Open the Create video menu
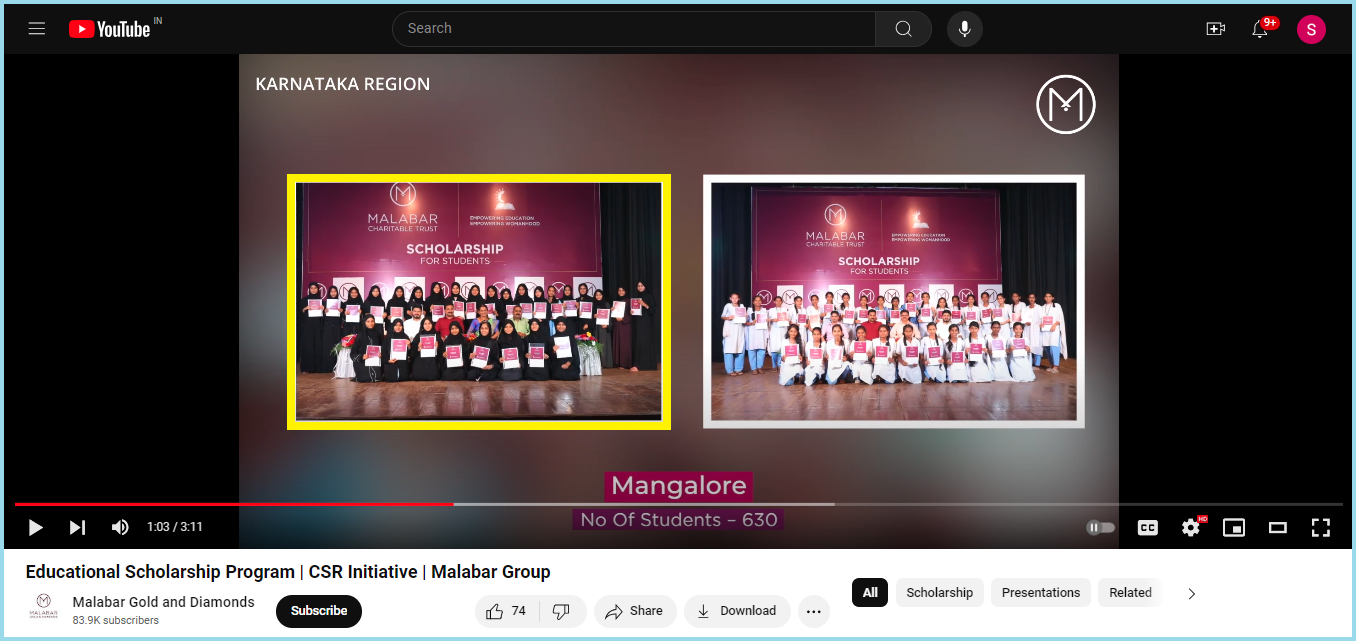Screen dimensions: 1356x641 (x=1216, y=29)
